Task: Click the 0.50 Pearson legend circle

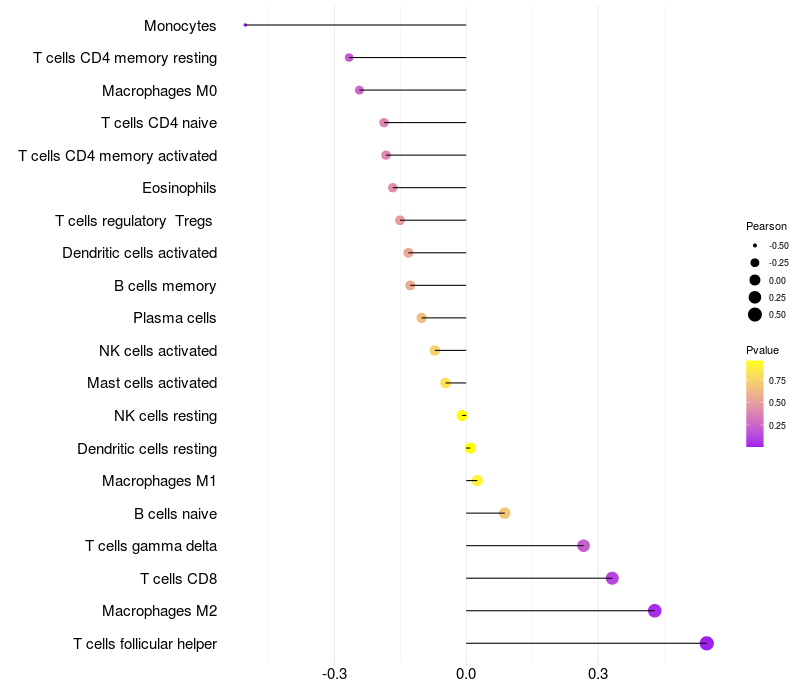Action: point(755,315)
